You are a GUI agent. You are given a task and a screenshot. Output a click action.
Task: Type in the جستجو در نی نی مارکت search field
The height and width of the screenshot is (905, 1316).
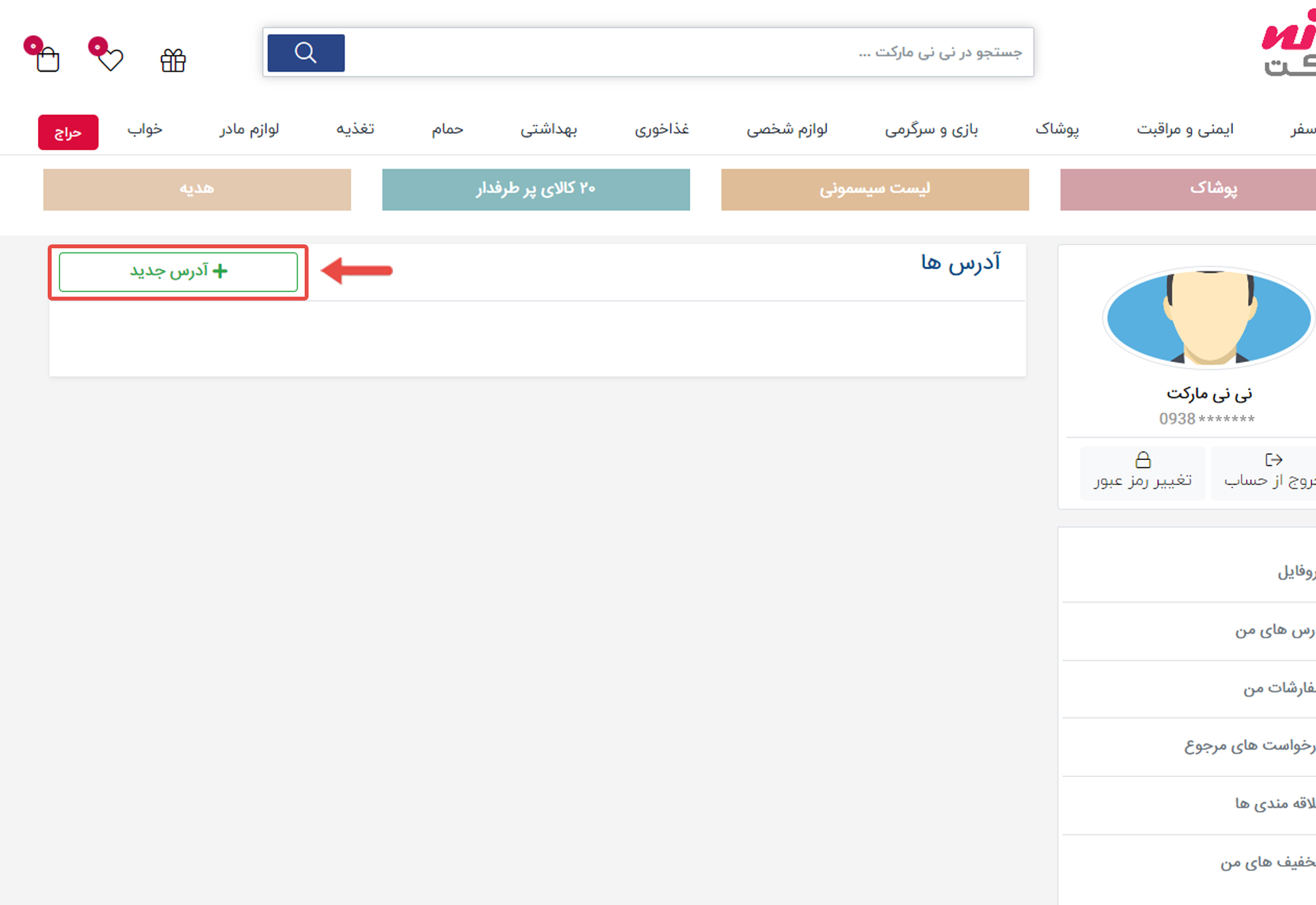tap(686, 52)
